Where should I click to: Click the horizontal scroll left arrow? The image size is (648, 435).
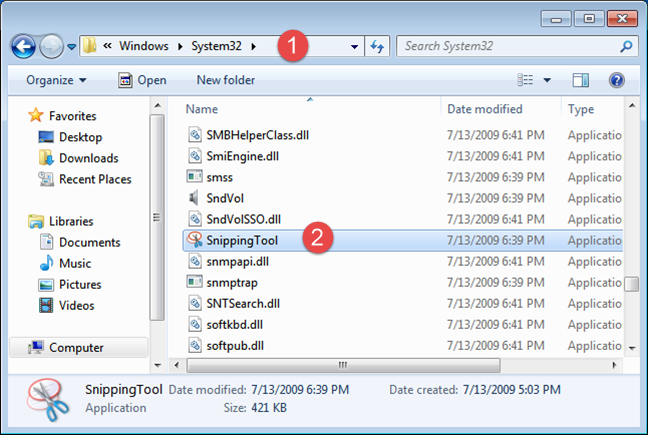pyautogui.click(x=176, y=365)
